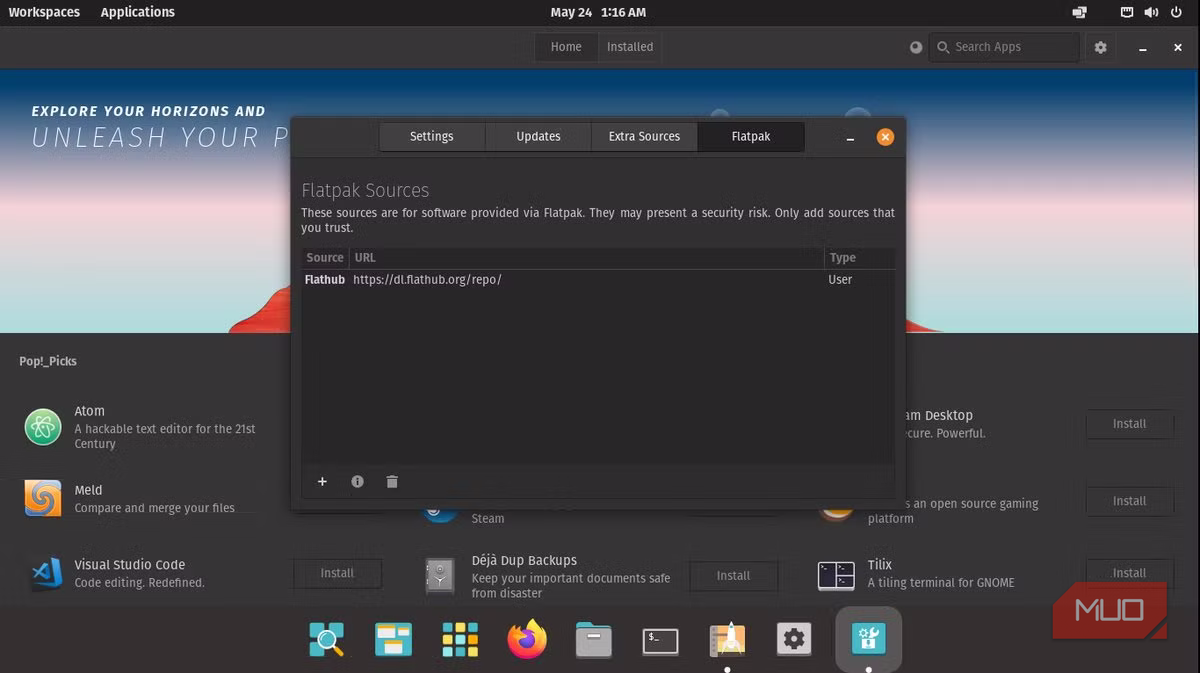Install Visual Studio Code

pyautogui.click(x=337, y=573)
